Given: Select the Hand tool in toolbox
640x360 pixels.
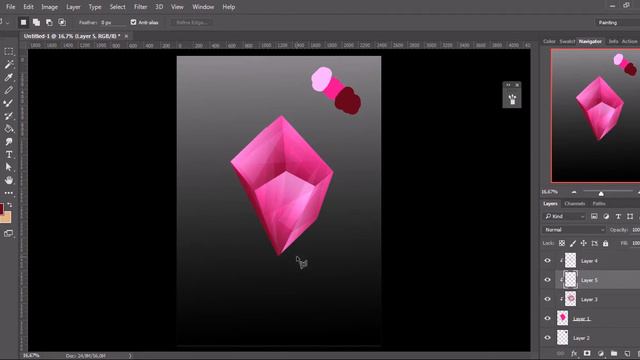Looking at the screenshot, I should [9, 180].
